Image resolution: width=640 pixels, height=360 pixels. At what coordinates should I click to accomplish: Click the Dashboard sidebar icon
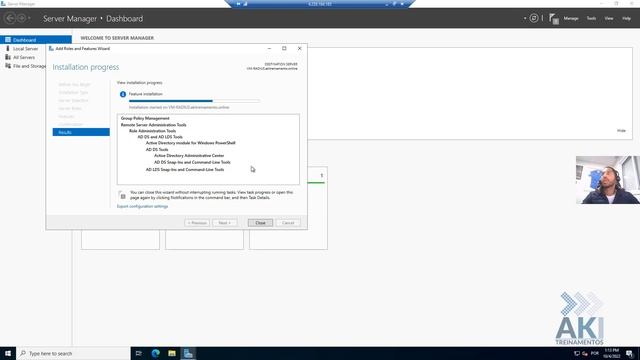click(x=8, y=40)
